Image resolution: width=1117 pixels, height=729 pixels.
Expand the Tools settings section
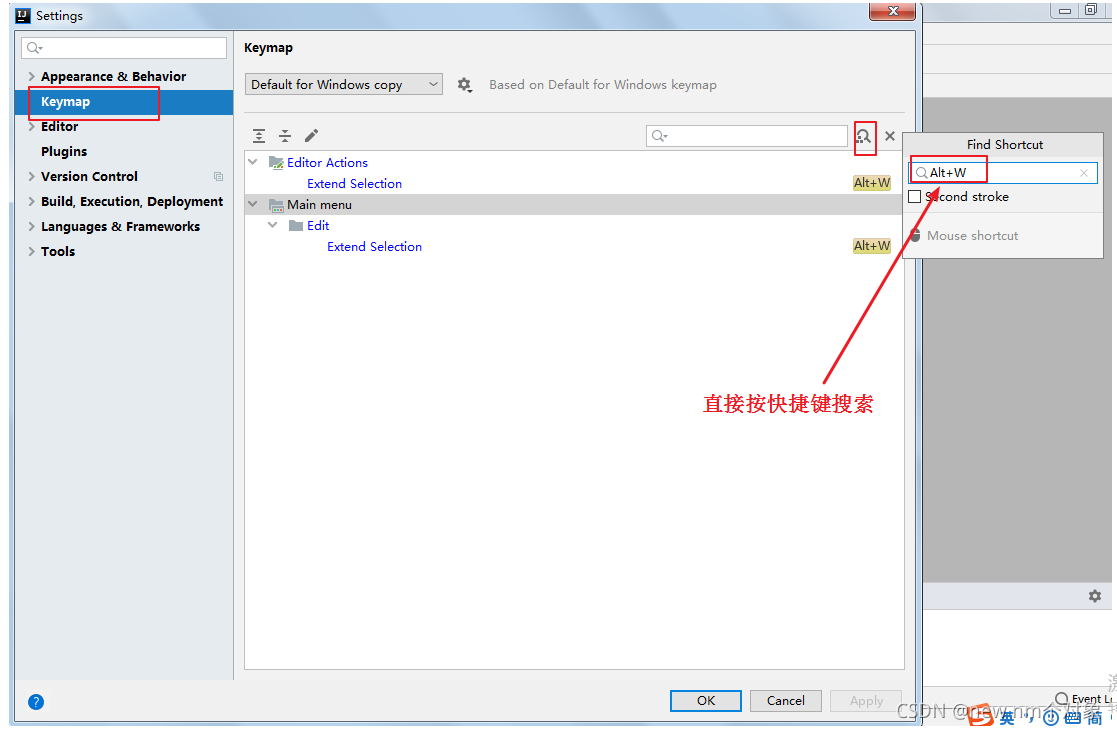(31, 252)
